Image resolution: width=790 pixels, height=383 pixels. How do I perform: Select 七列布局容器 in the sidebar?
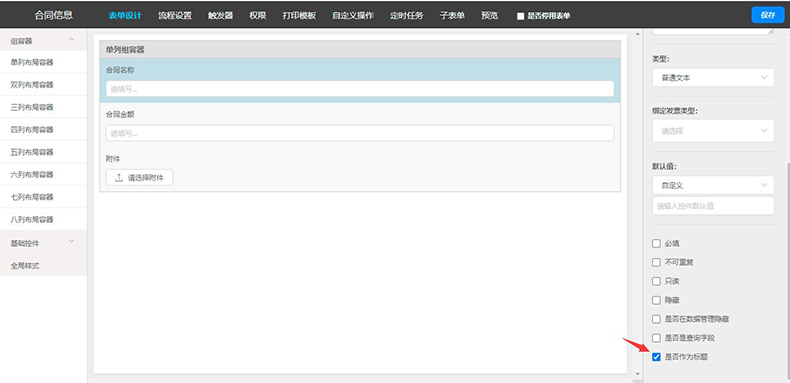tap(43, 197)
